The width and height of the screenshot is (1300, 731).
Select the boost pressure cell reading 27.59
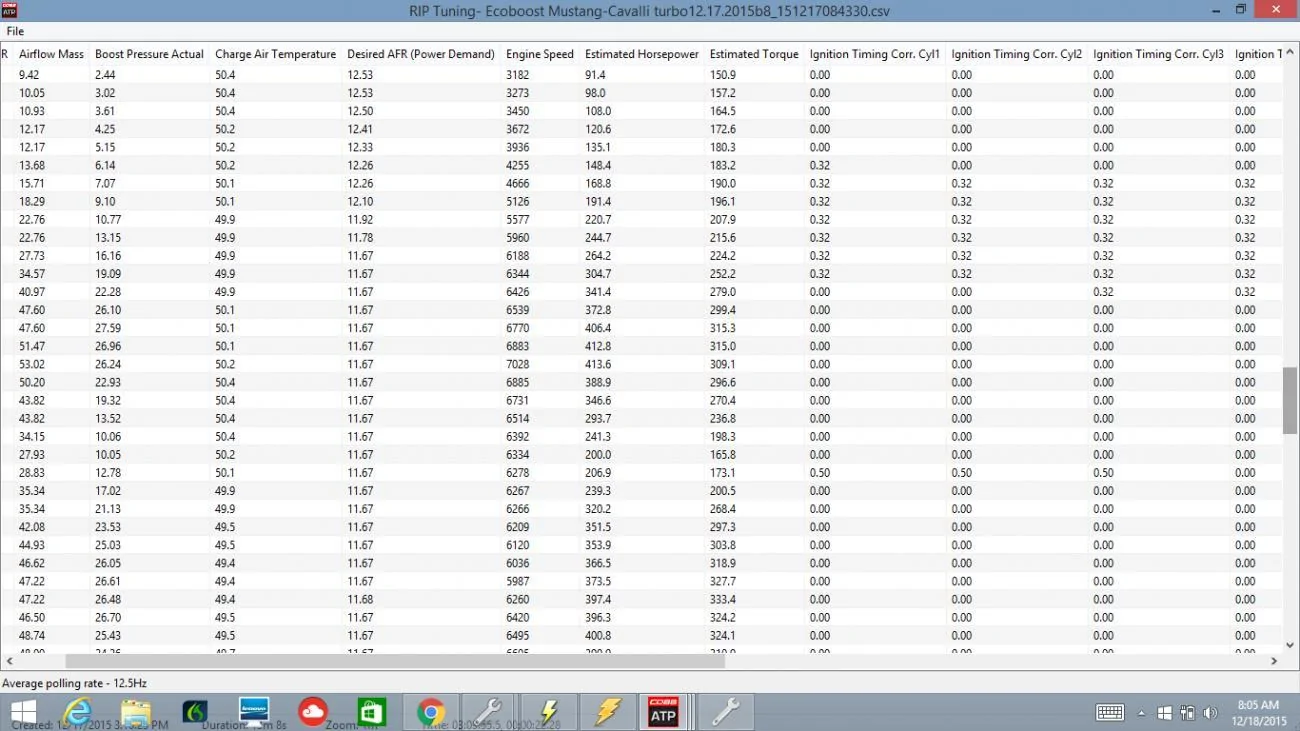tap(108, 328)
